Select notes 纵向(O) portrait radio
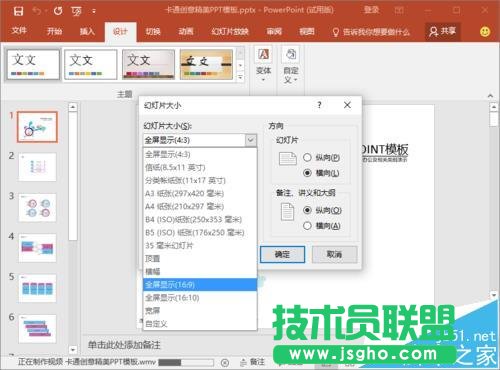 click(x=307, y=210)
